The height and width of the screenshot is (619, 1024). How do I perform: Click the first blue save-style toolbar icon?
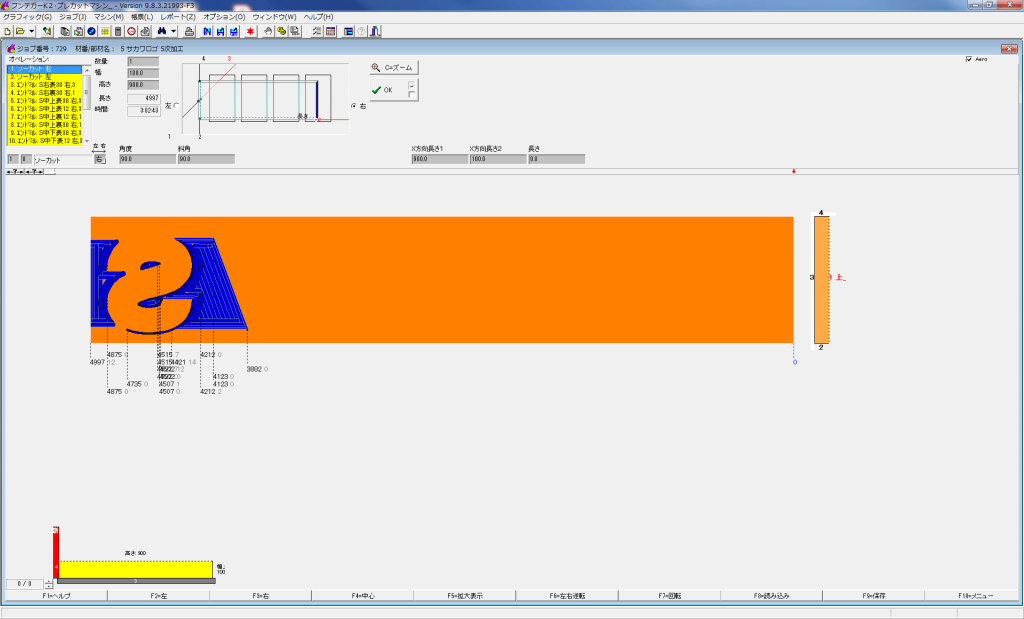coord(207,31)
